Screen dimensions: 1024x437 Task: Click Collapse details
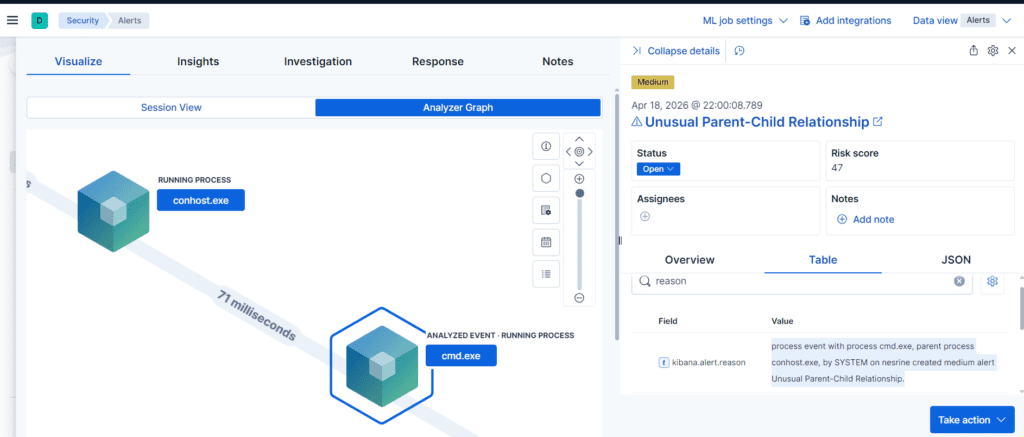coord(676,51)
